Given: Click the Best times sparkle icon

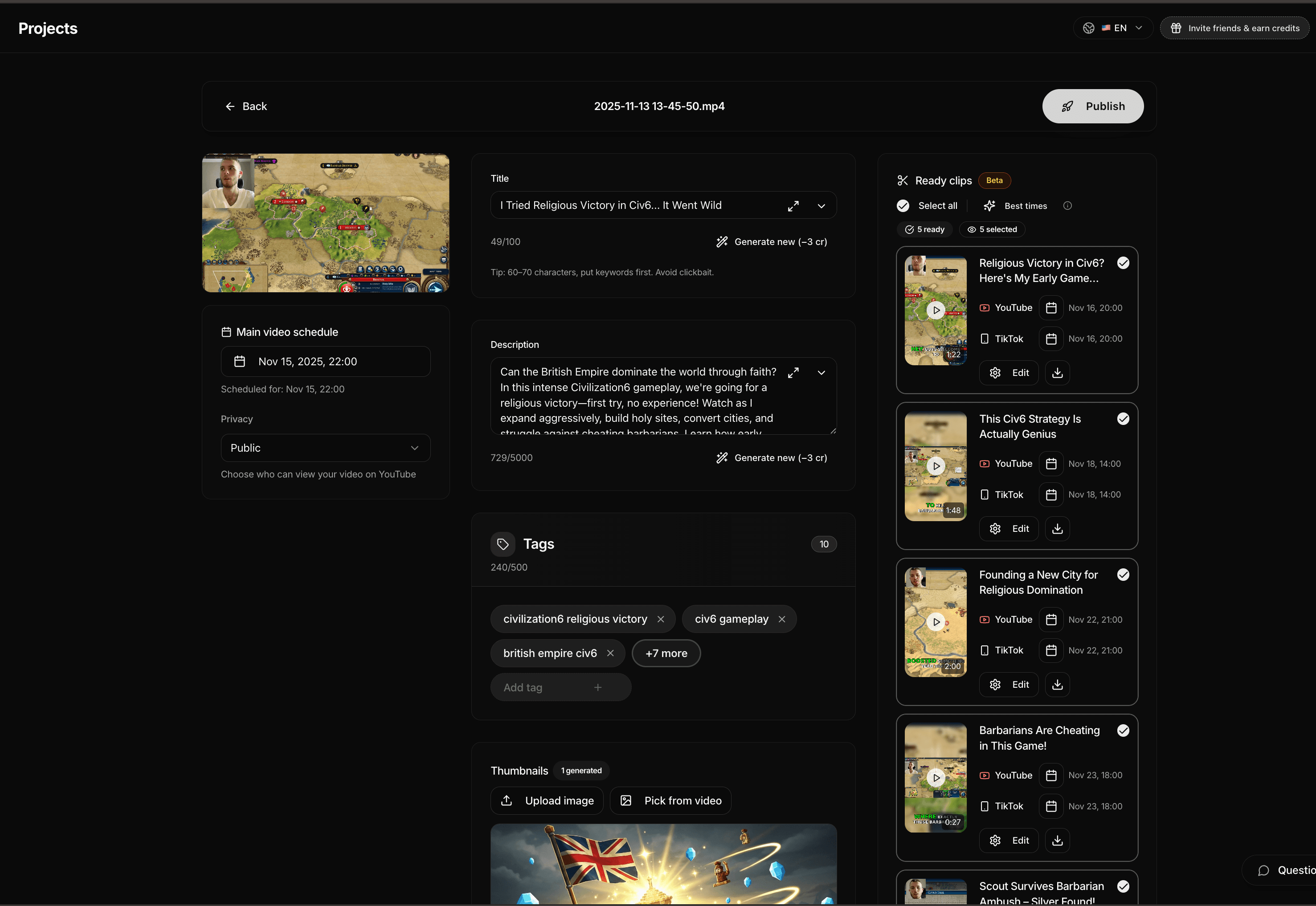Looking at the screenshot, I should point(989,206).
